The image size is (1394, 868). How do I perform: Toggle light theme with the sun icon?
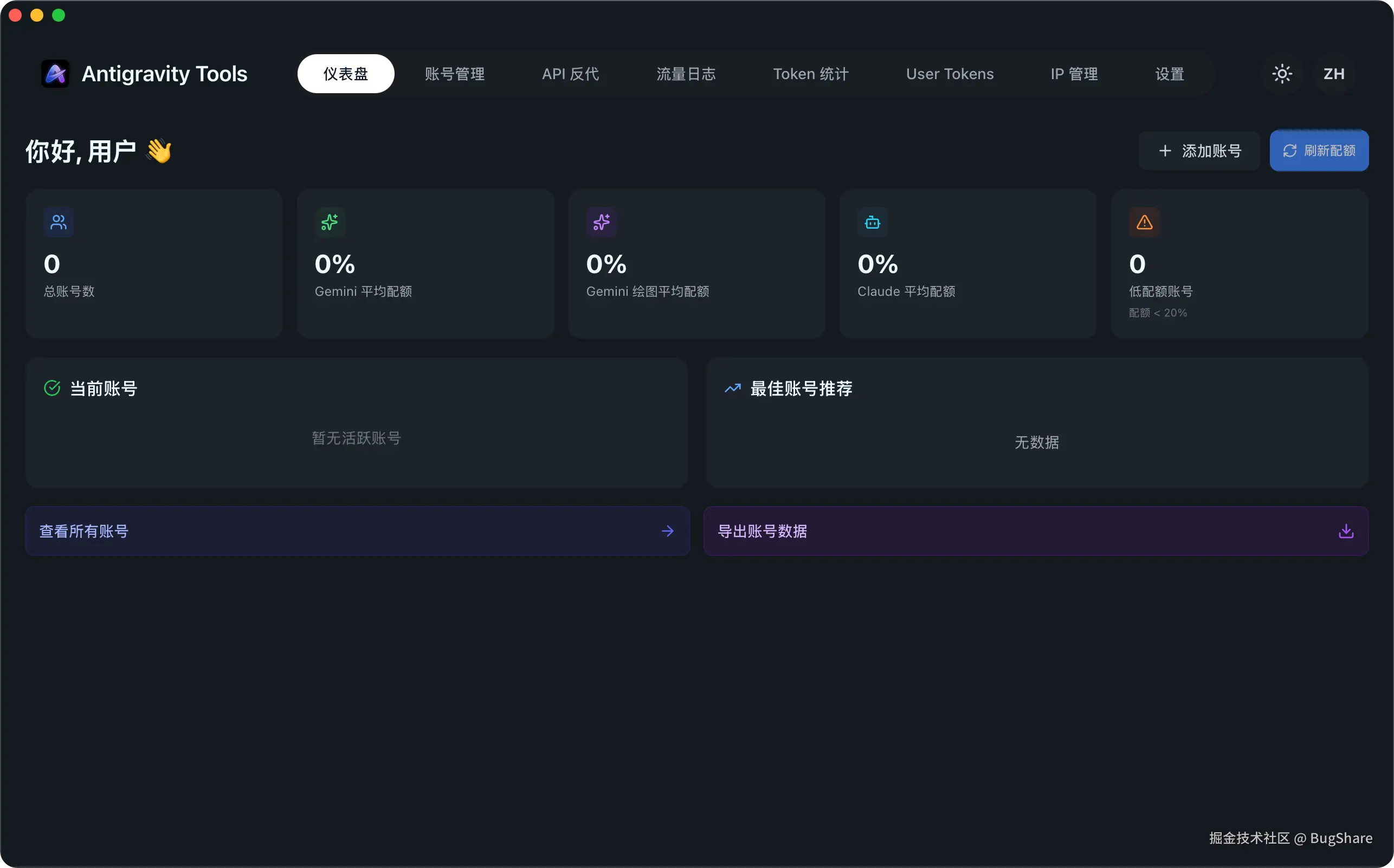1281,74
